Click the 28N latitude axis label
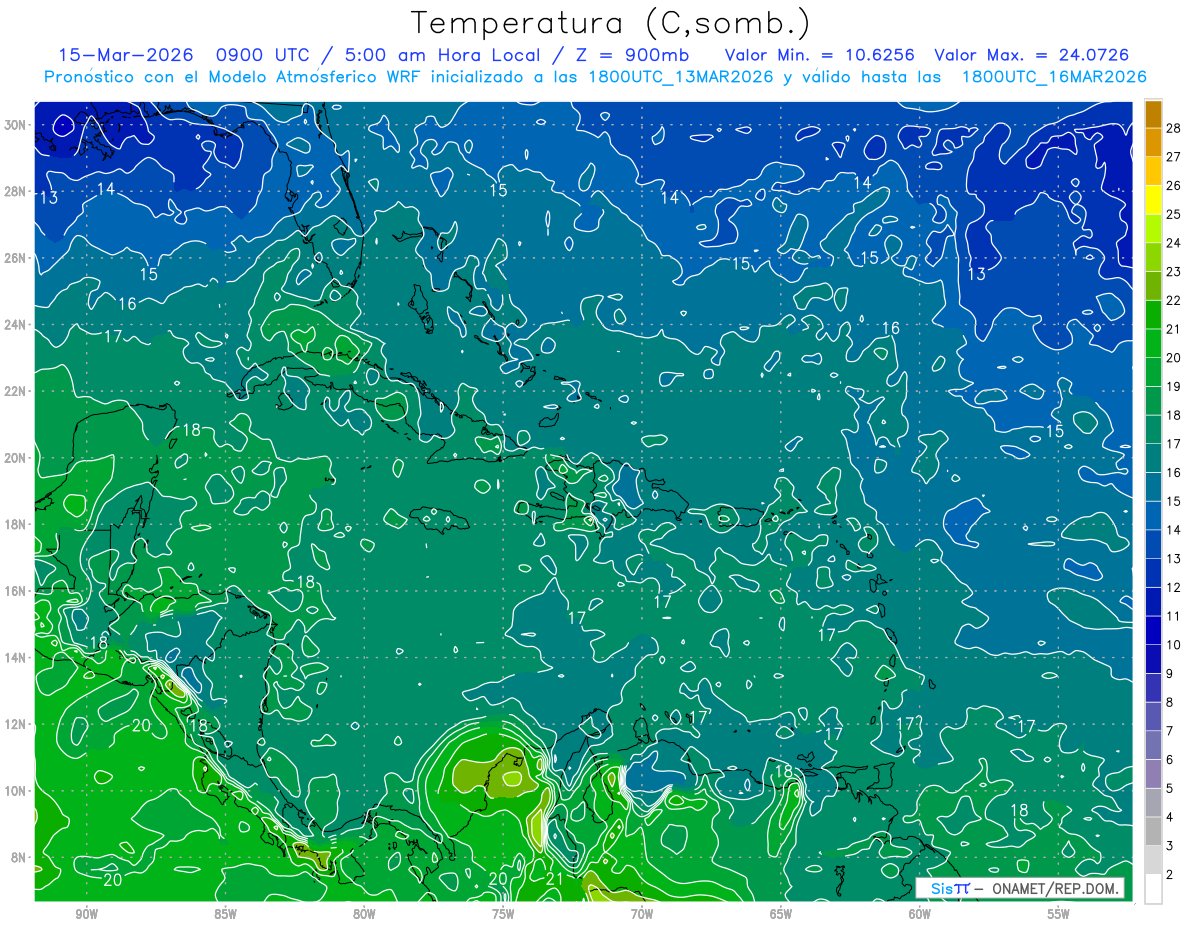Image resolution: width=1200 pixels, height=927 pixels. pyautogui.click(x=16, y=191)
